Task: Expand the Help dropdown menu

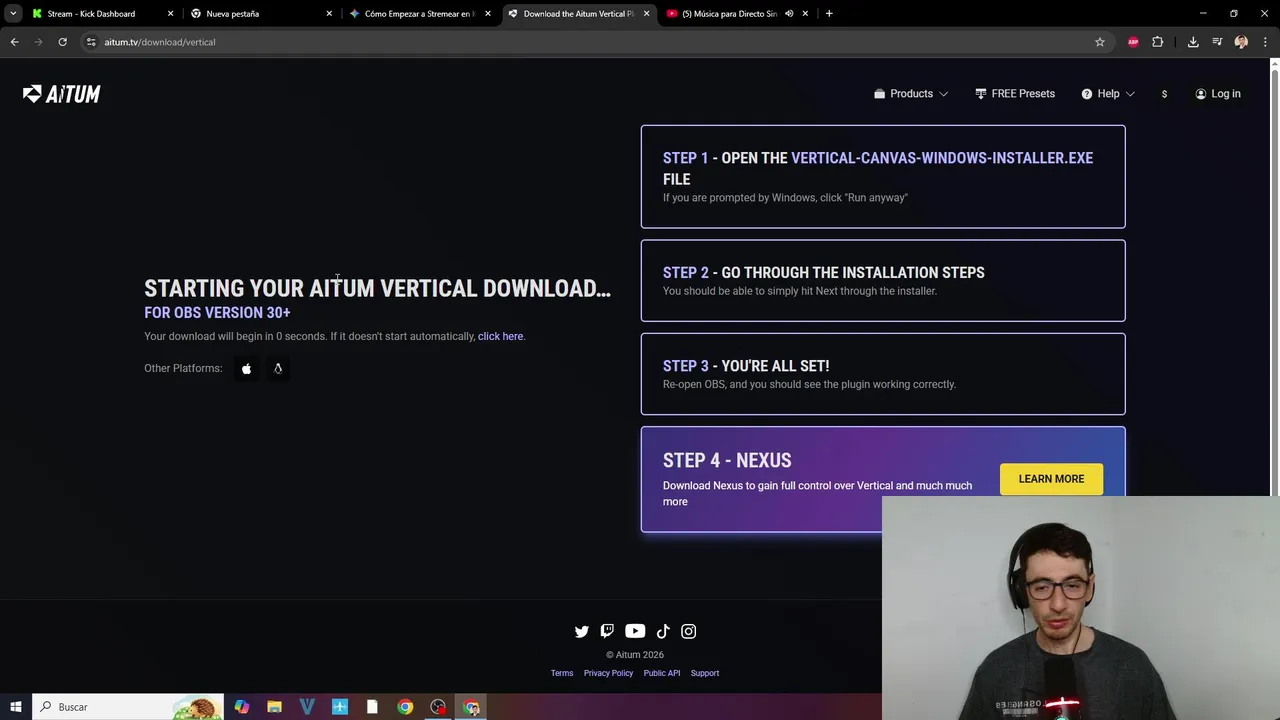Action: tap(1108, 94)
